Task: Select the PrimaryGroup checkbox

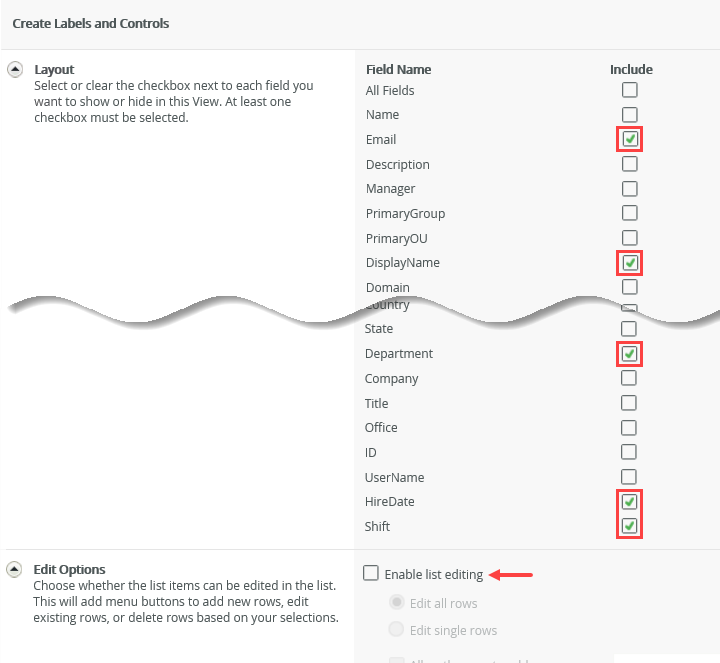Action: click(x=630, y=213)
